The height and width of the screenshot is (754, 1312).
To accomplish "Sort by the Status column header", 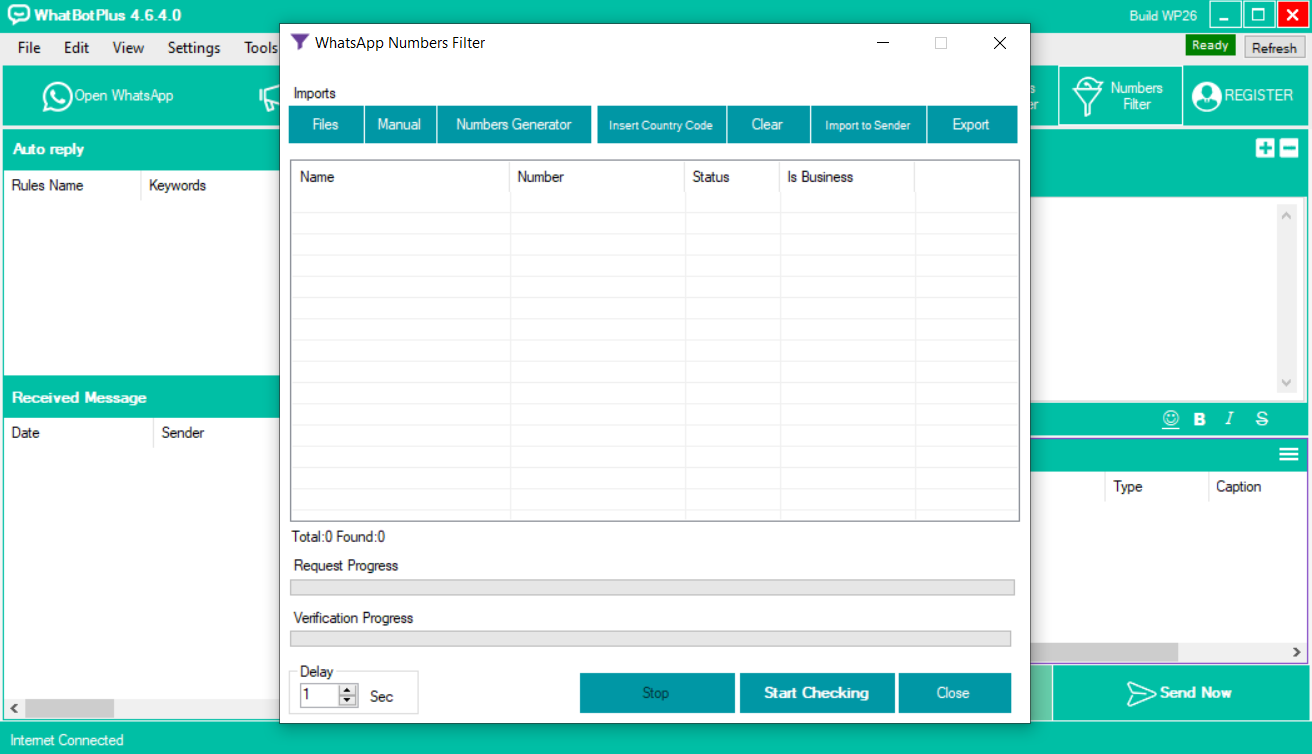I will [732, 177].
